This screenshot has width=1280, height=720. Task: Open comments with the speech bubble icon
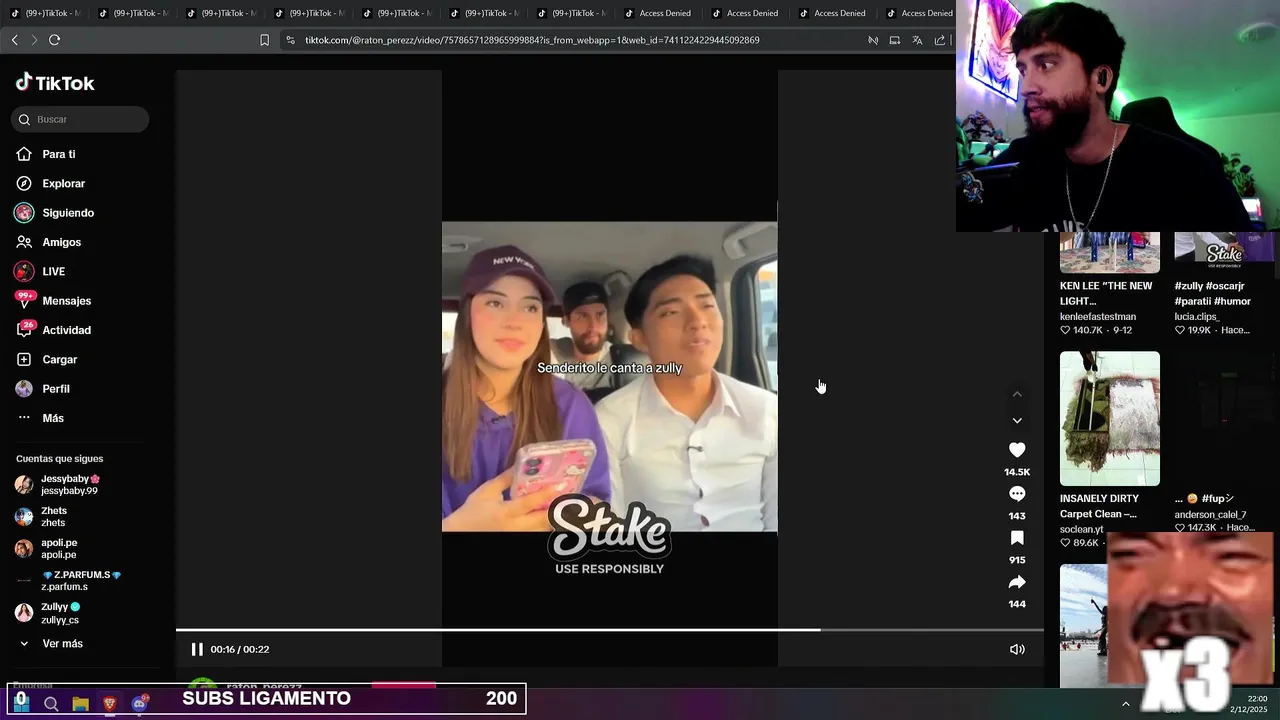tap(1017, 494)
